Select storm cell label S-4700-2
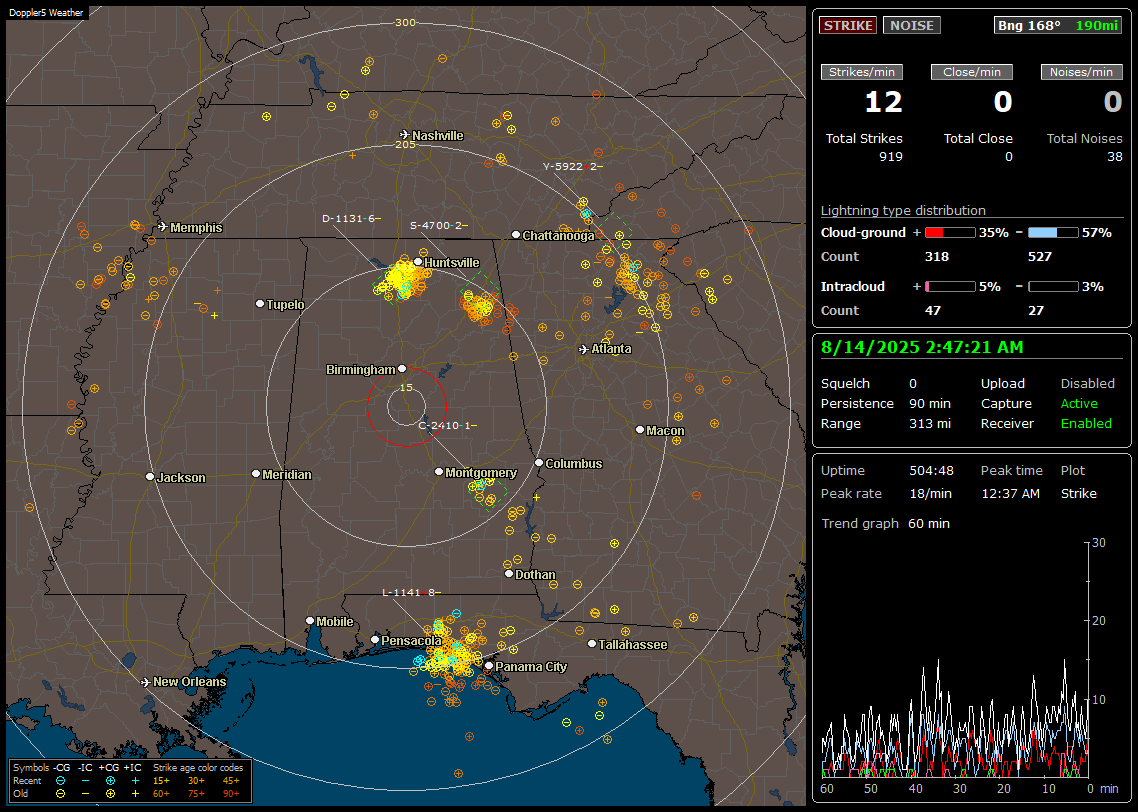1138x812 pixels. [x=438, y=226]
